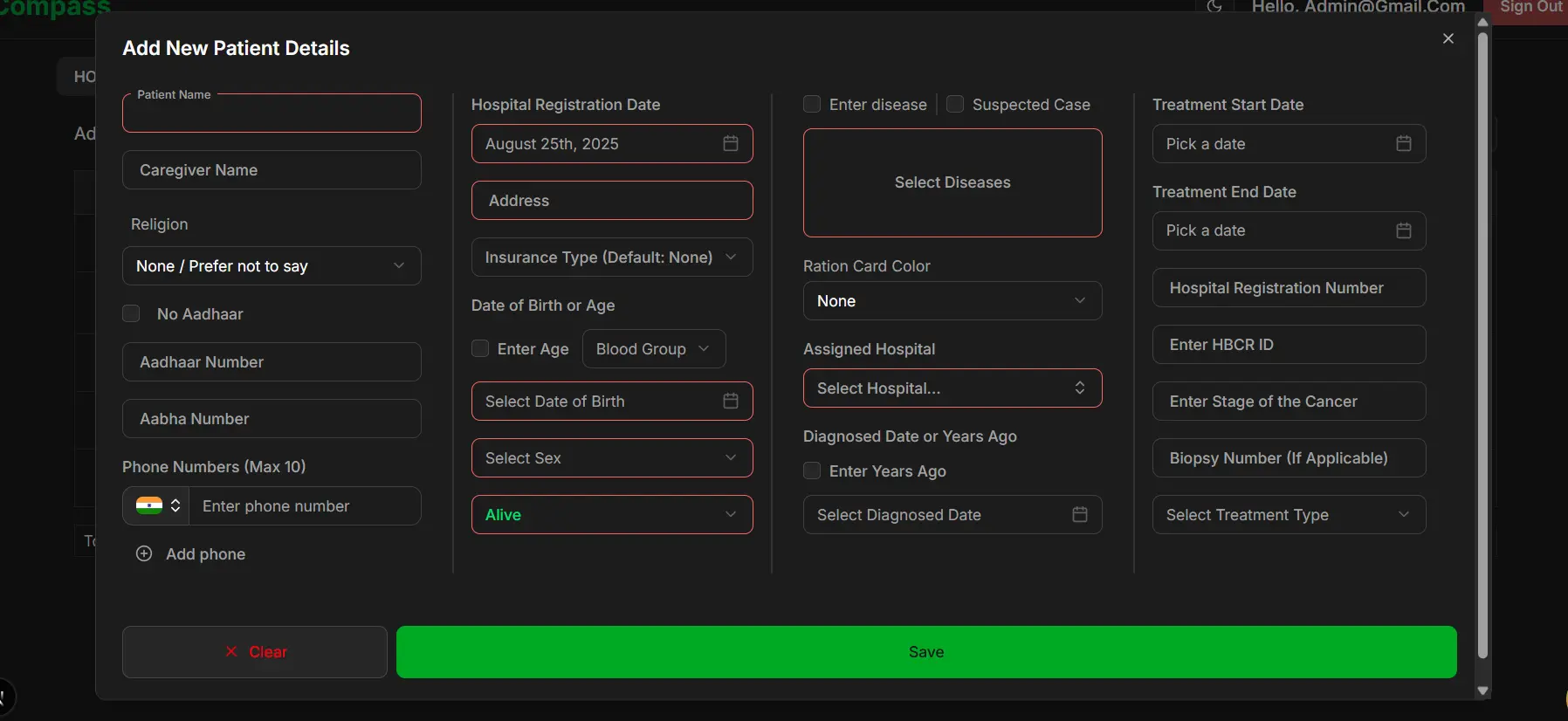Click the Enter HBCR ID field

click(x=1289, y=344)
